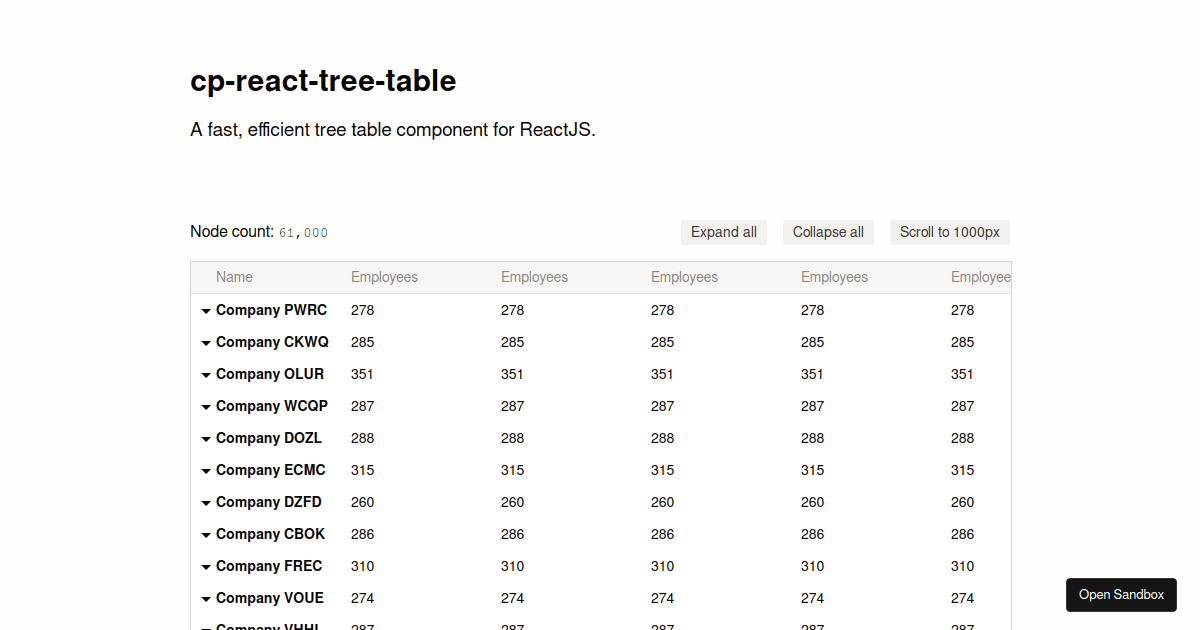Click the Collapse all button

[x=828, y=232]
